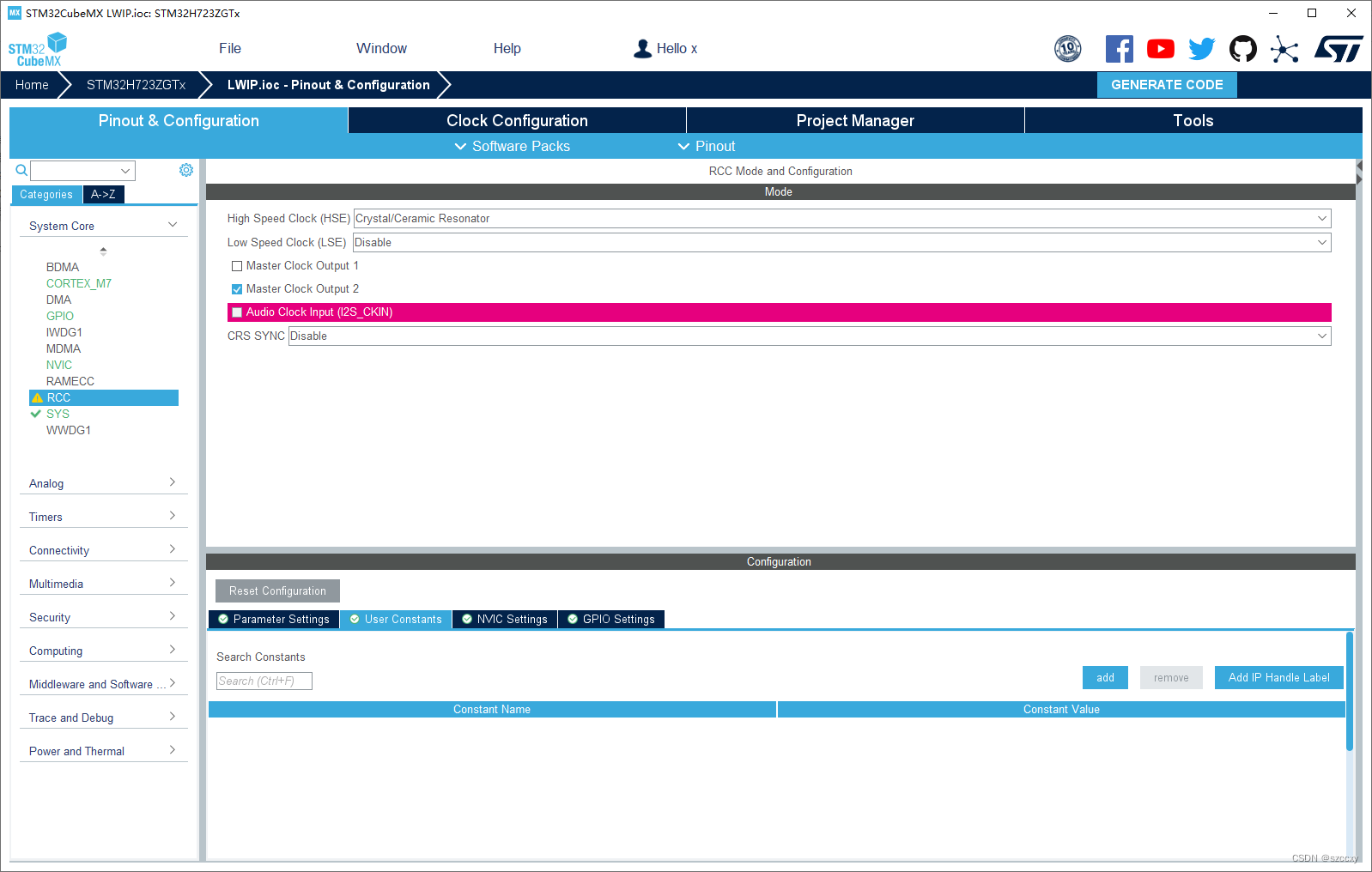Click the search magnifier icon in the sidebar
The height and width of the screenshot is (872, 1372).
coord(21,171)
